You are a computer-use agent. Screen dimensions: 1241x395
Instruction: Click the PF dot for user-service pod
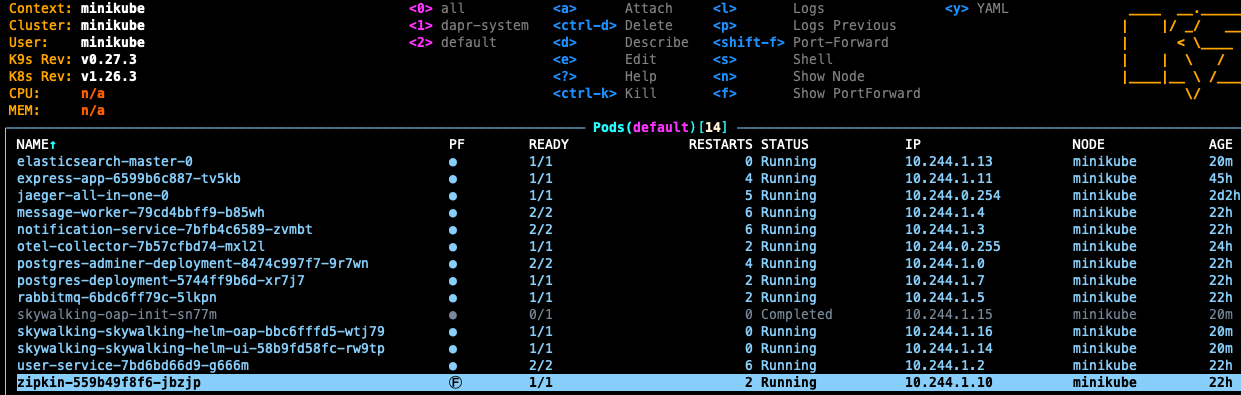(x=454, y=366)
